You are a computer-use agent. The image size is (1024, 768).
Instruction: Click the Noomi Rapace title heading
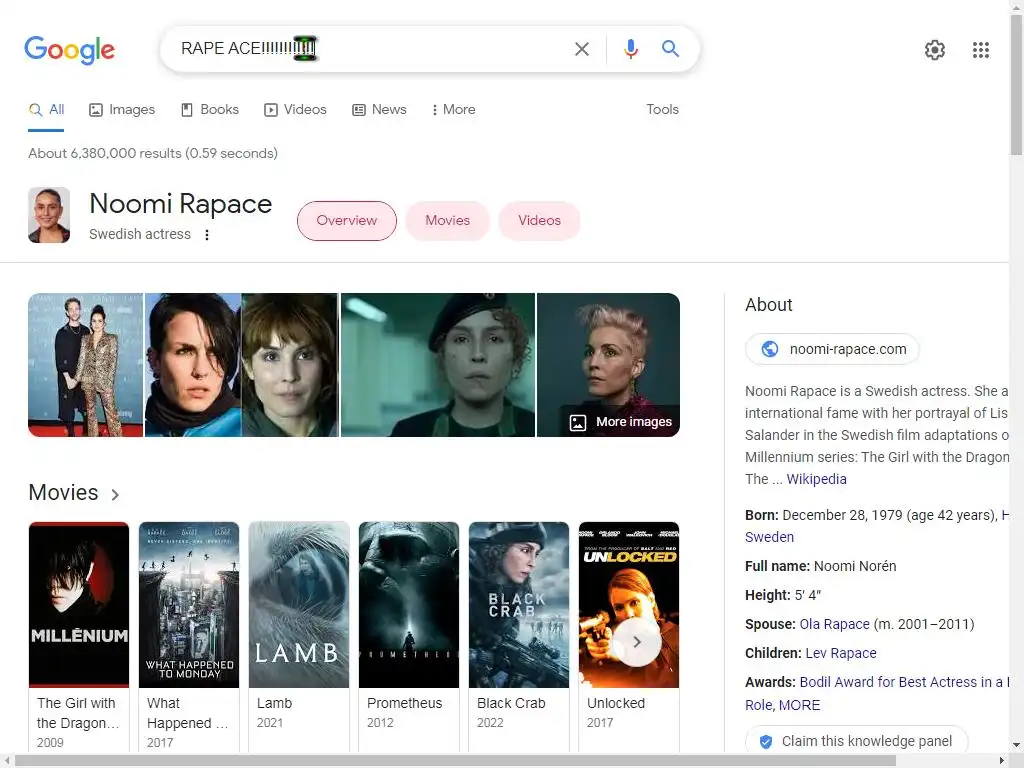[x=180, y=204]
